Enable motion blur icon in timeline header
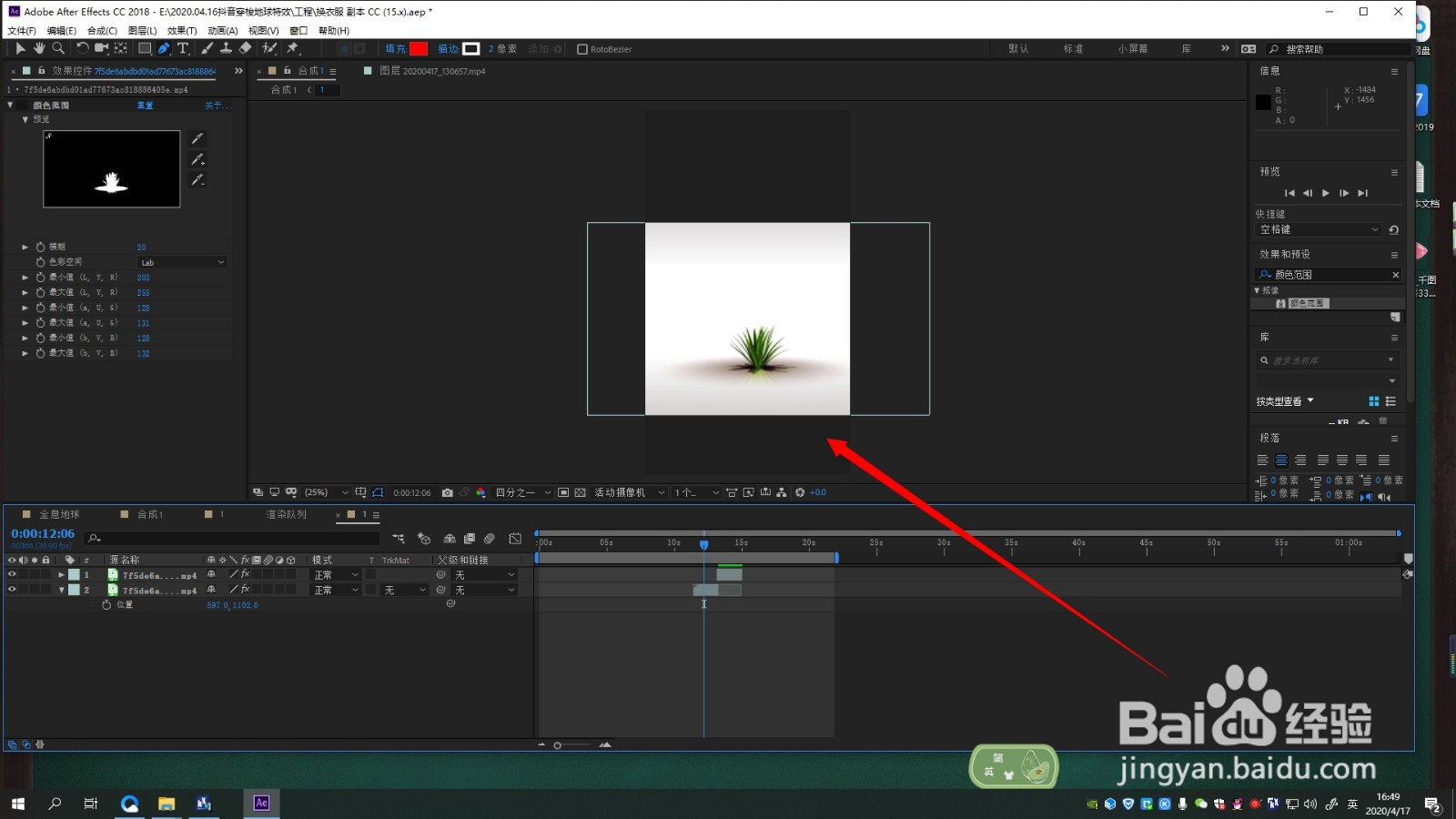This screenshot has width=1456, height=819. tap(490, 539)
